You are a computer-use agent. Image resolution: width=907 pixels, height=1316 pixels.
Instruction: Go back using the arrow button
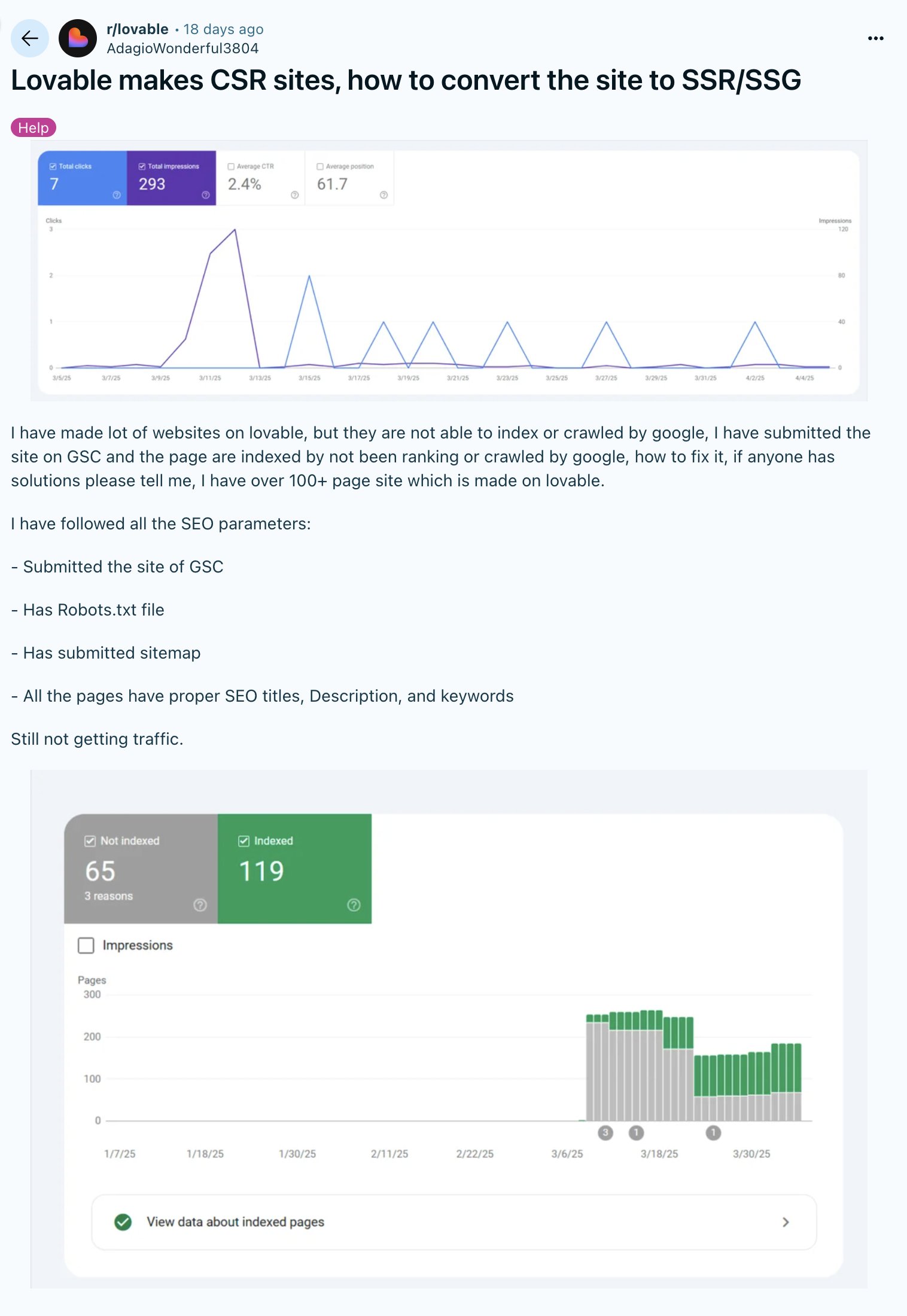tap(29, 38)
